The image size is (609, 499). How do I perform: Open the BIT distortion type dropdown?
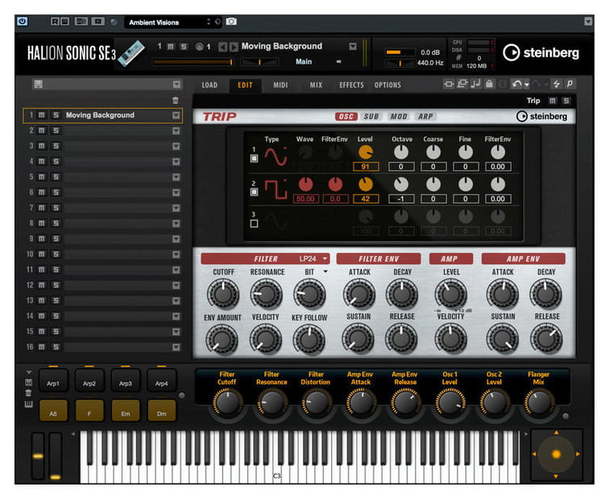click(x=325, y=271)
